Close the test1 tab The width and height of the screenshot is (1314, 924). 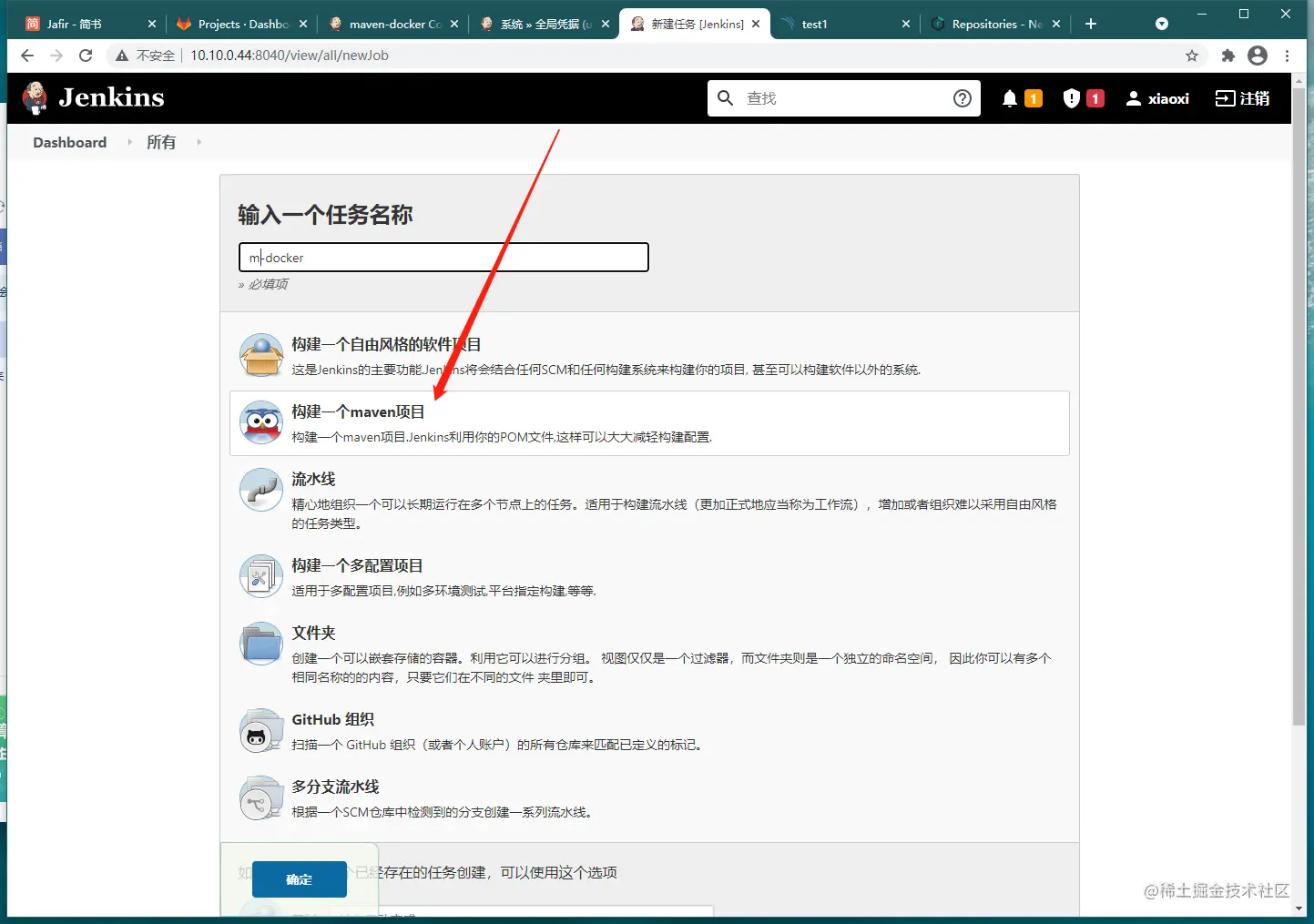[906, 24]
